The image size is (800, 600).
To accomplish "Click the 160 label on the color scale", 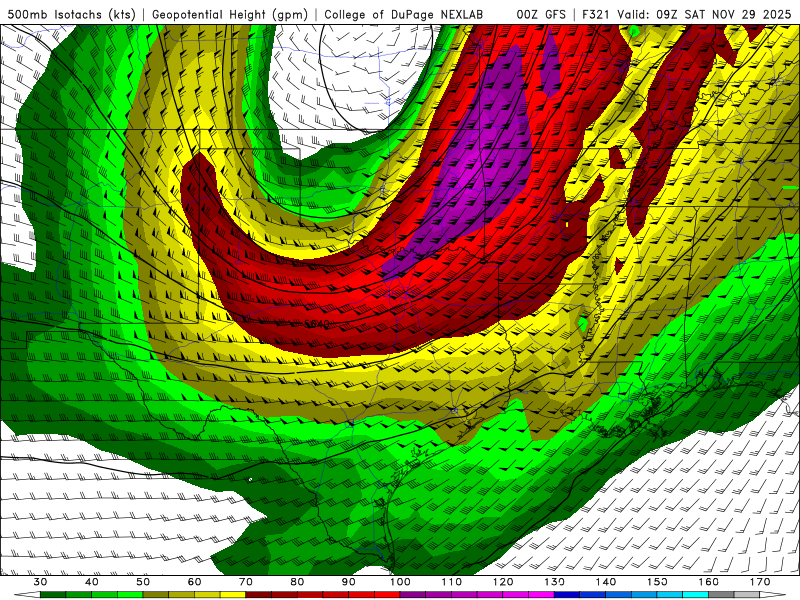I will coord(709,582).
